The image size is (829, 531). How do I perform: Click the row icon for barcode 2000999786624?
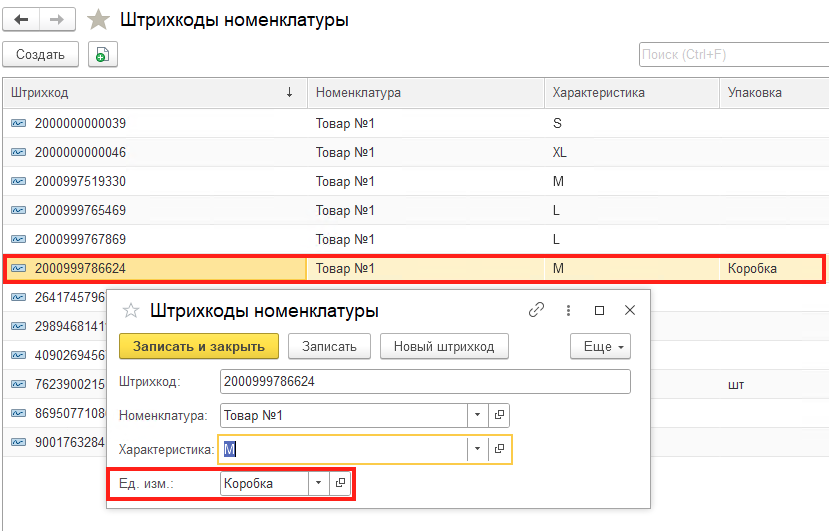tap(19, 269)
